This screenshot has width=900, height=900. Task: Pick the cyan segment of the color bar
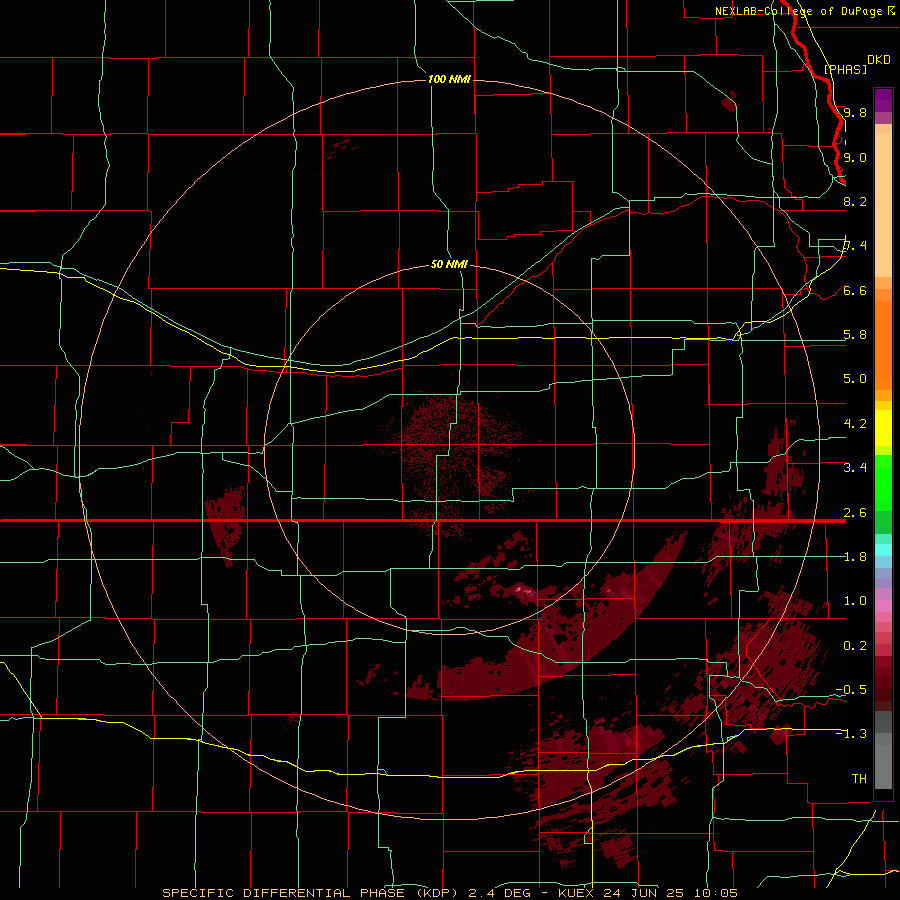tap(883, 550)
